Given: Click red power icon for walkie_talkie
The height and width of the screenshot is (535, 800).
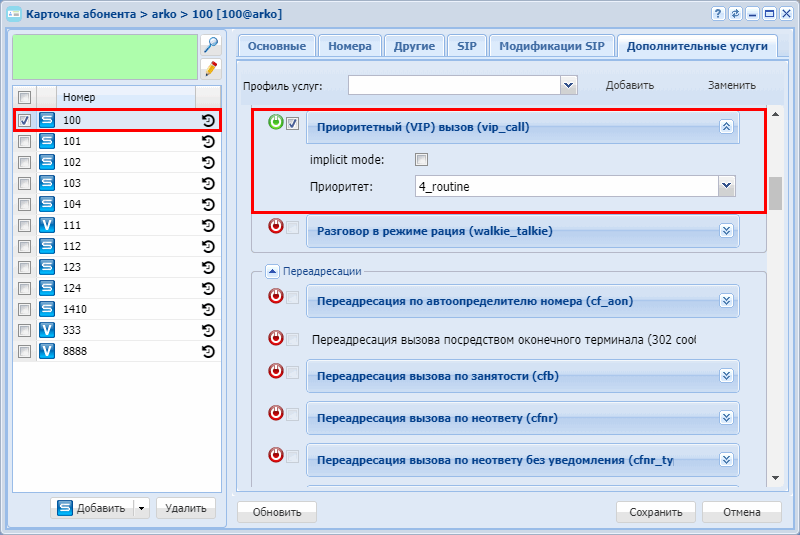Looking at the screenshot, I should coord(276,226).
